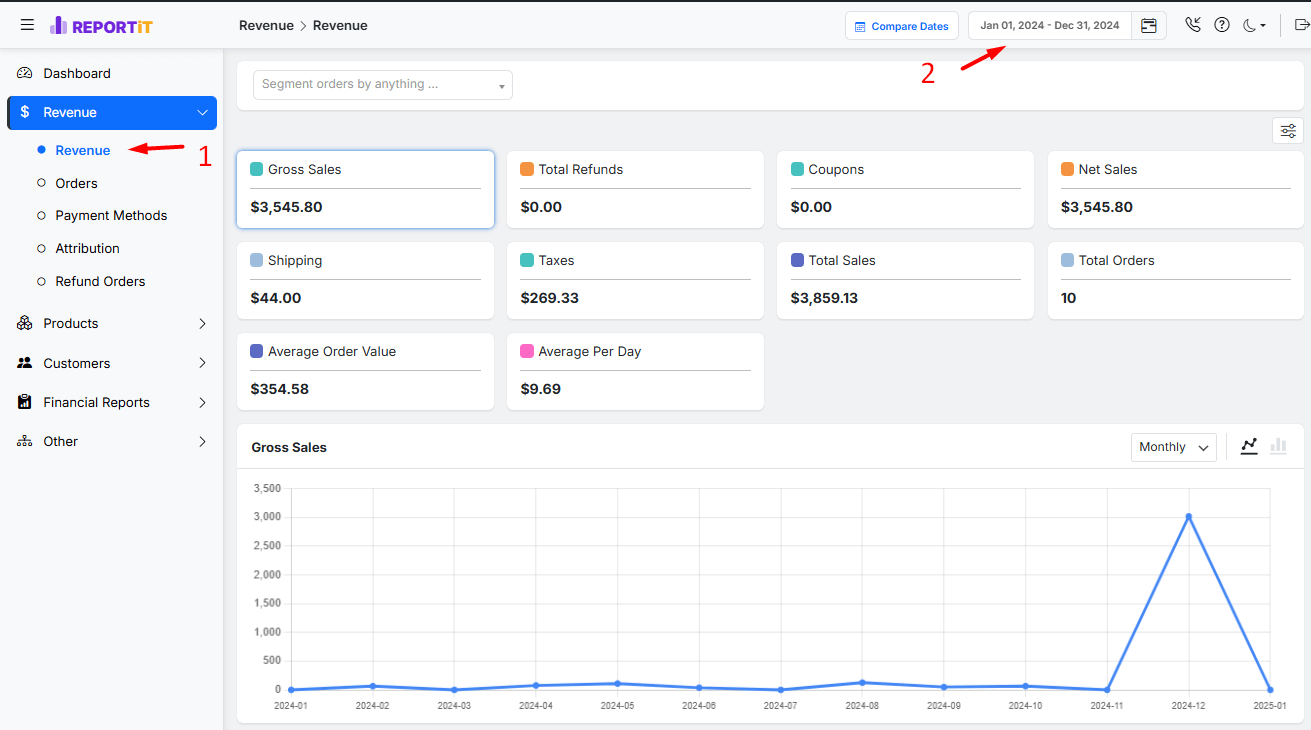Open the Monthly interval dropdown

1173,447
